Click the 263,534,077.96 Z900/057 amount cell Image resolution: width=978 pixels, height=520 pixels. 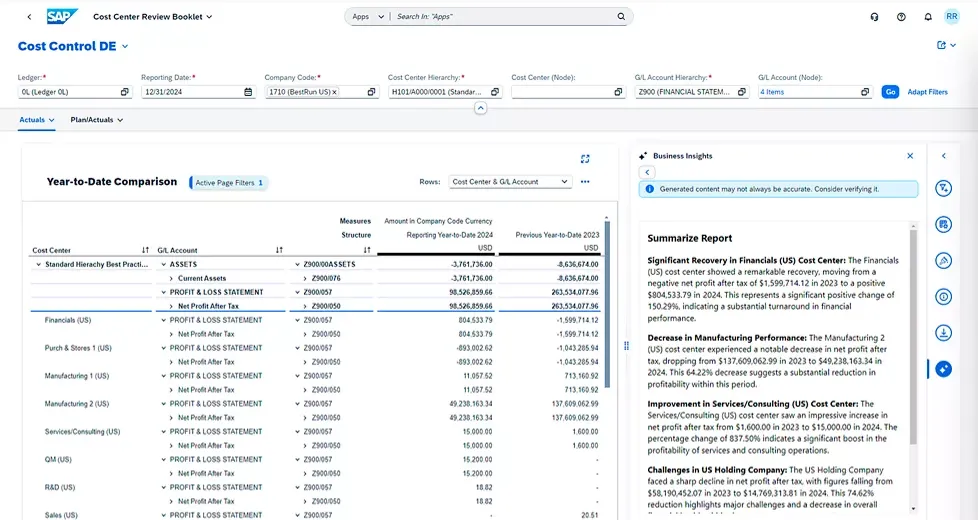pos(574,292)
